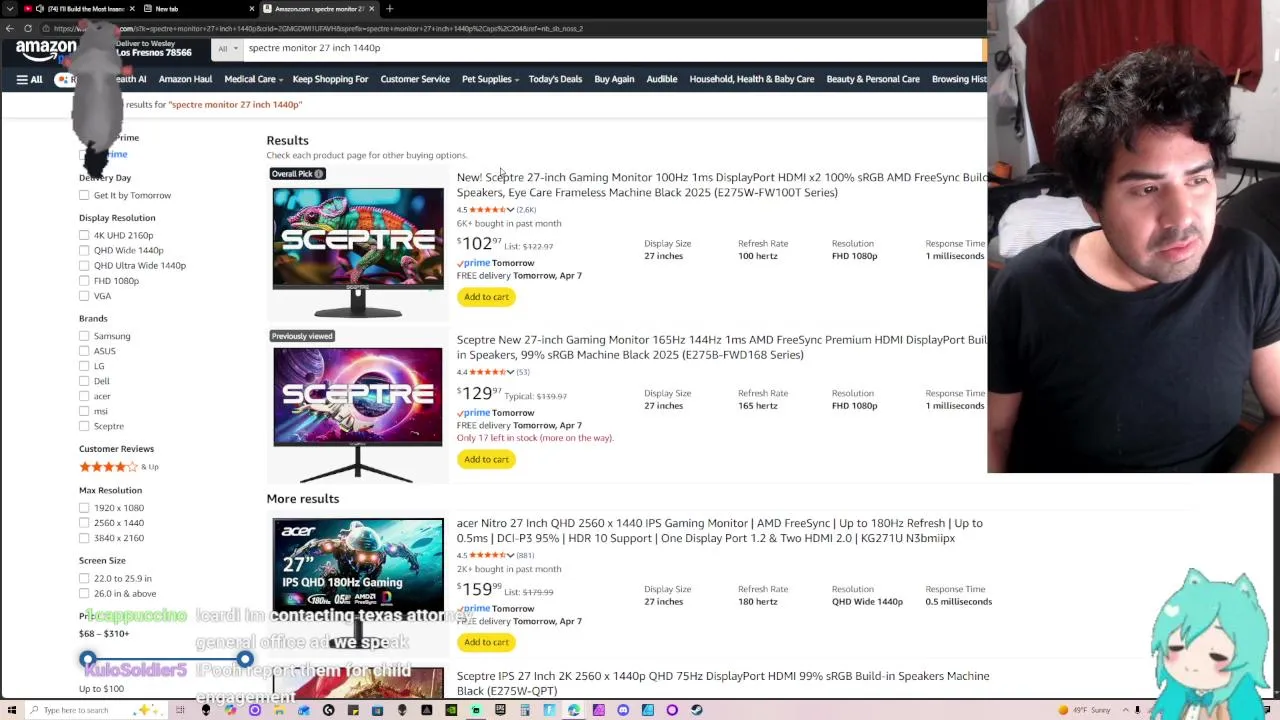Screen dimensions: 1280x720
Task: Click the Overall Pick info icon
Action: tap(319, 174)
